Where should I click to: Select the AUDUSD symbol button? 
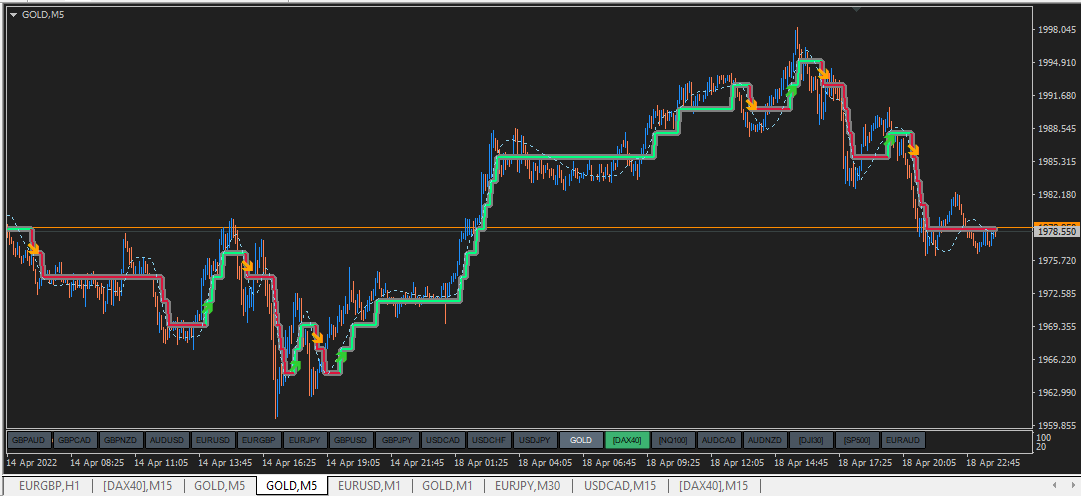pos(168,440)
